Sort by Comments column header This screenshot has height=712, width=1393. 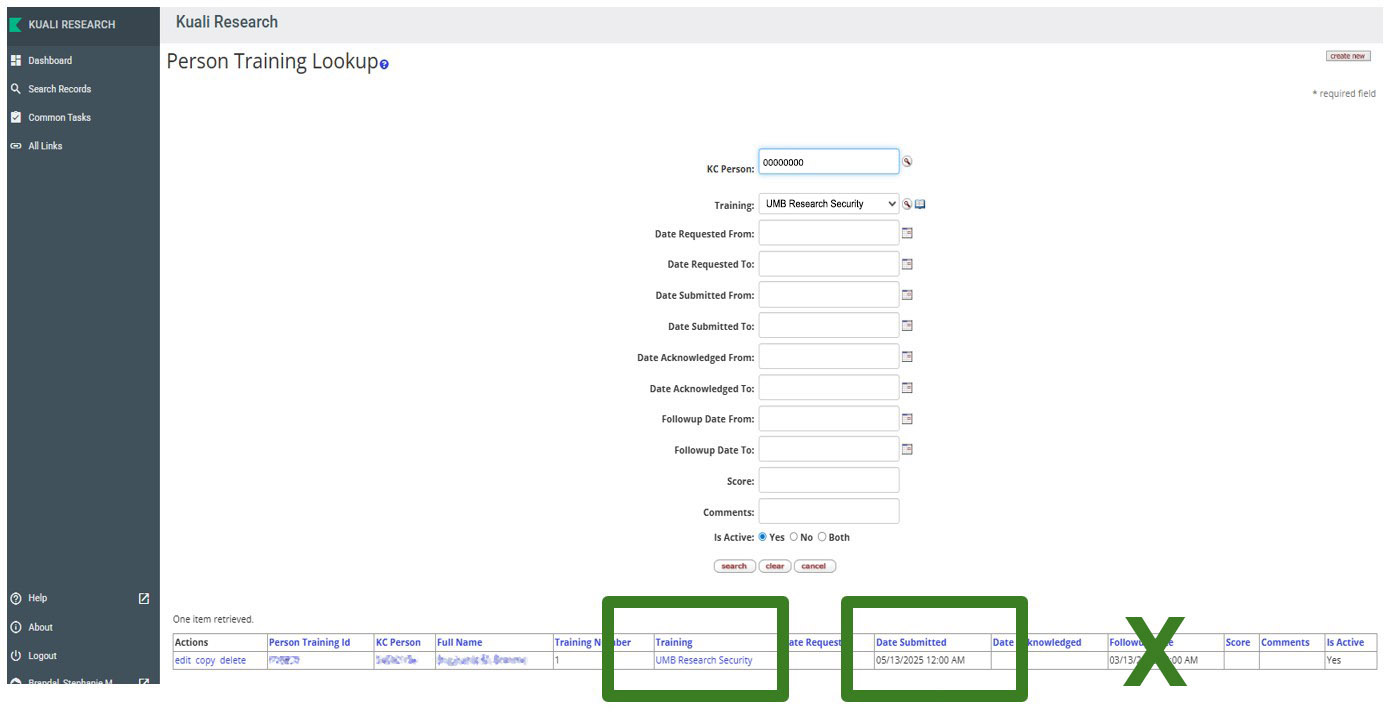point(1285,642)
